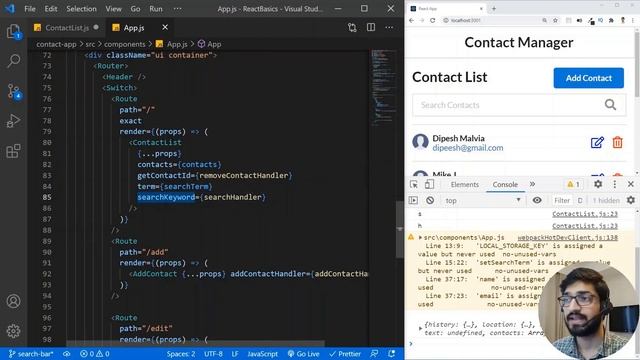The height and width of the screenshot is (360, 640).
Task: Open the Selection menu
Action: pos(81,9)
